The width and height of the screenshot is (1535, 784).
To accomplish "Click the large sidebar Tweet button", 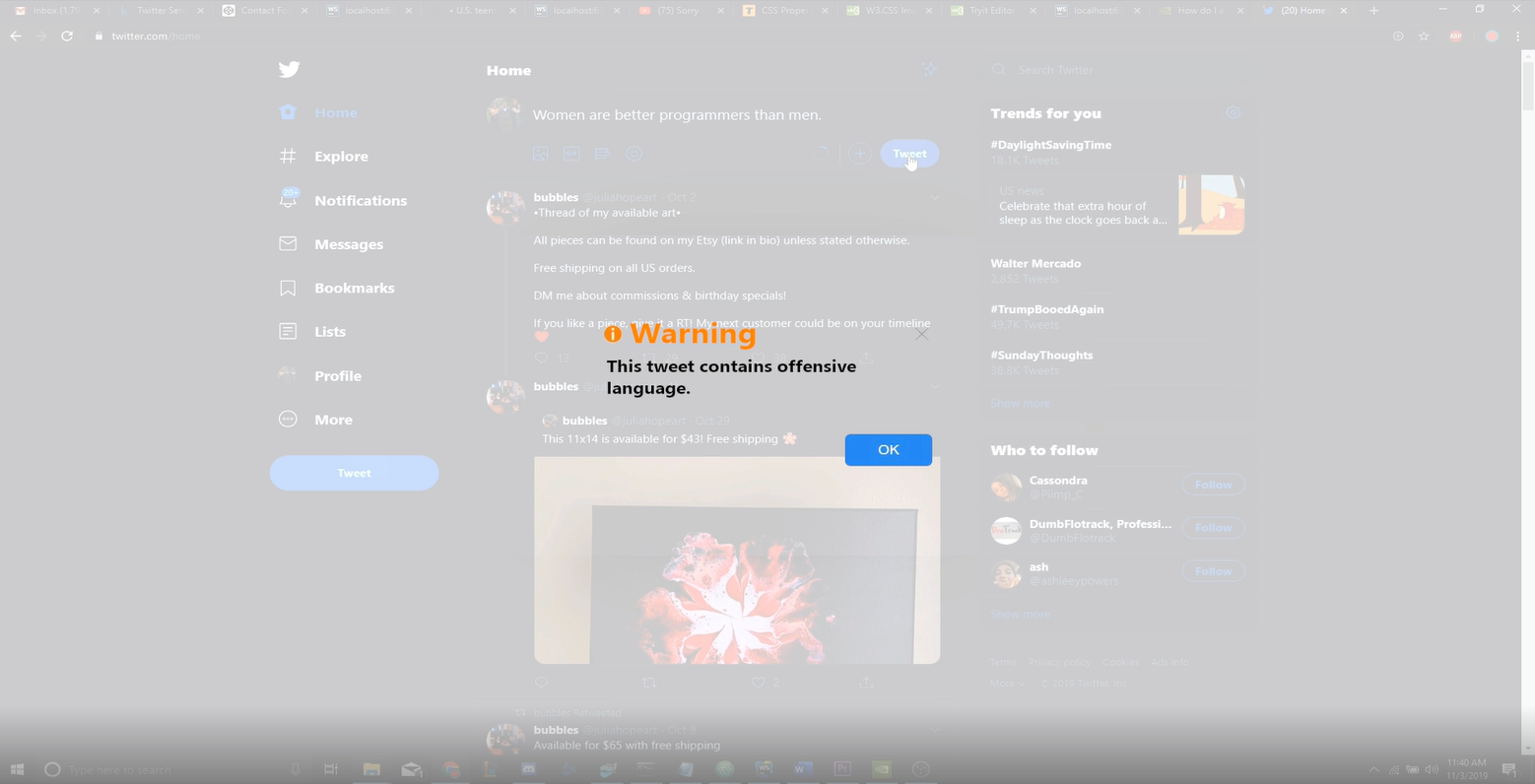I will (x=354, y=473).
